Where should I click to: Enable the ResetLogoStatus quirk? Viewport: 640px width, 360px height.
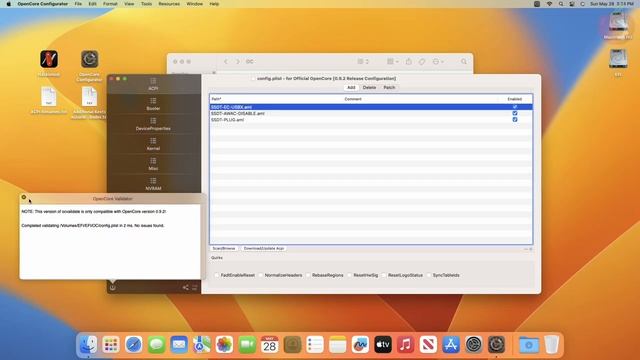tap(384, 276)
